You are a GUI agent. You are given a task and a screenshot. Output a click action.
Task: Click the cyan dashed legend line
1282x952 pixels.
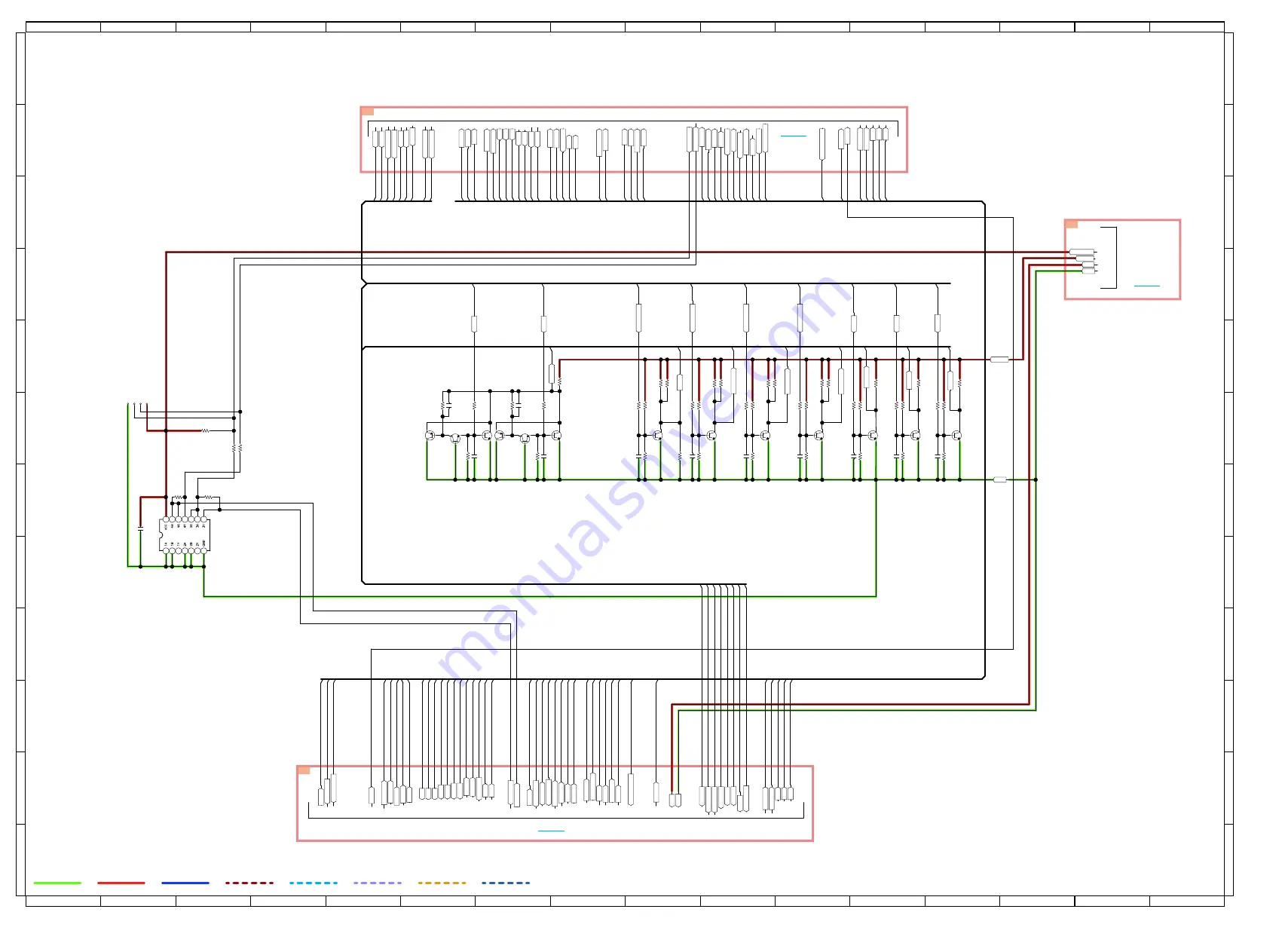point(314,883)
